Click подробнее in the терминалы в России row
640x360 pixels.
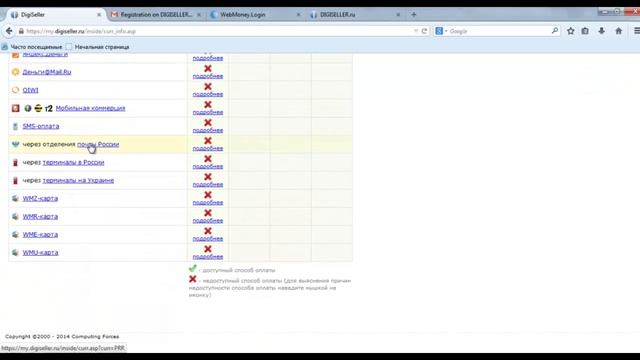[x=208, y=166]
